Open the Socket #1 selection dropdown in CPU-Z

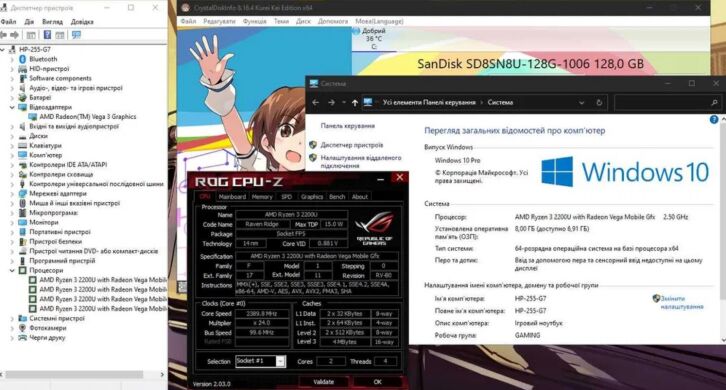click(280, 361)
